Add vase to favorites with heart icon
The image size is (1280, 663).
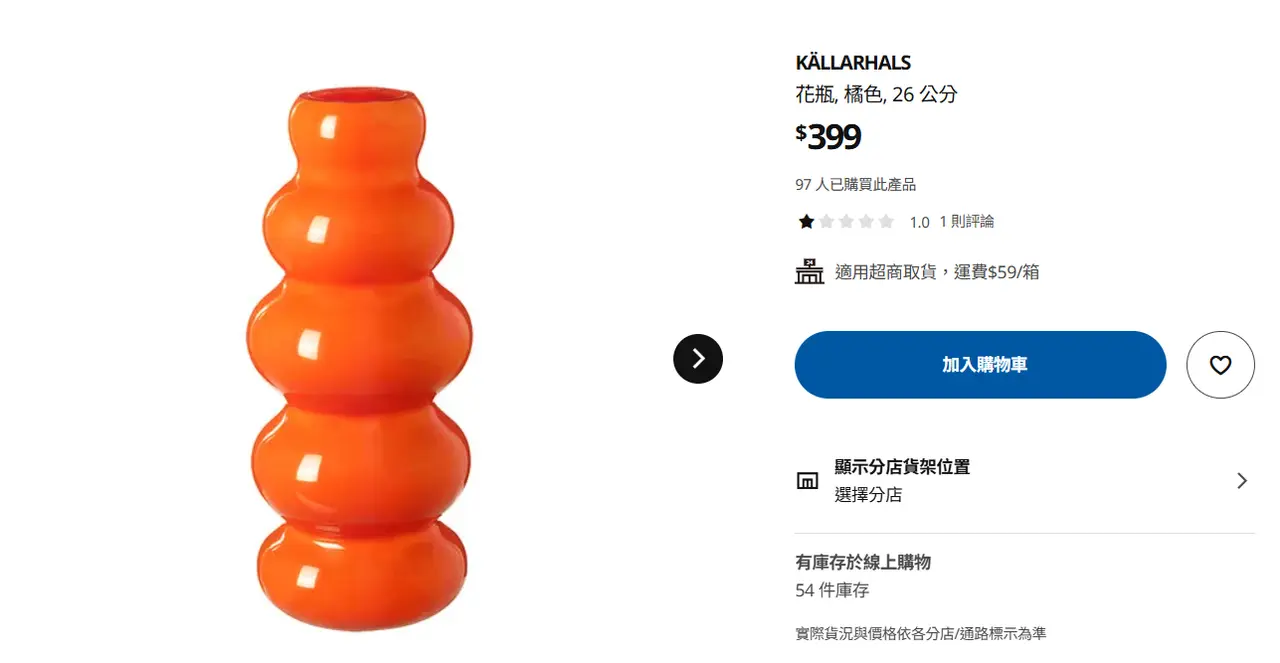(1220, 365)
